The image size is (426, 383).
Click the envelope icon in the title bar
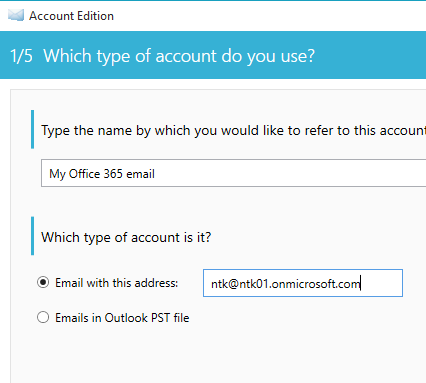pos(16,15)
